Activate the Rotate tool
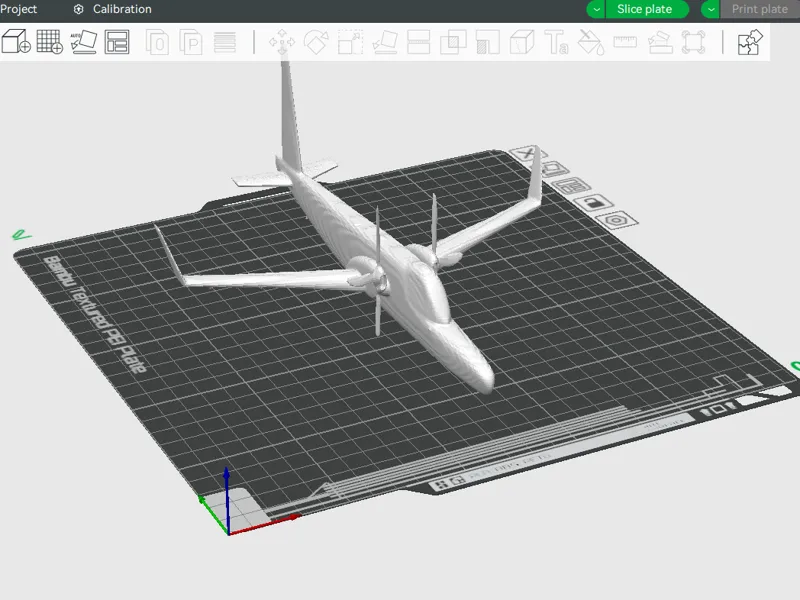Viewport: 800px width, 600px height. pos(316,42)
